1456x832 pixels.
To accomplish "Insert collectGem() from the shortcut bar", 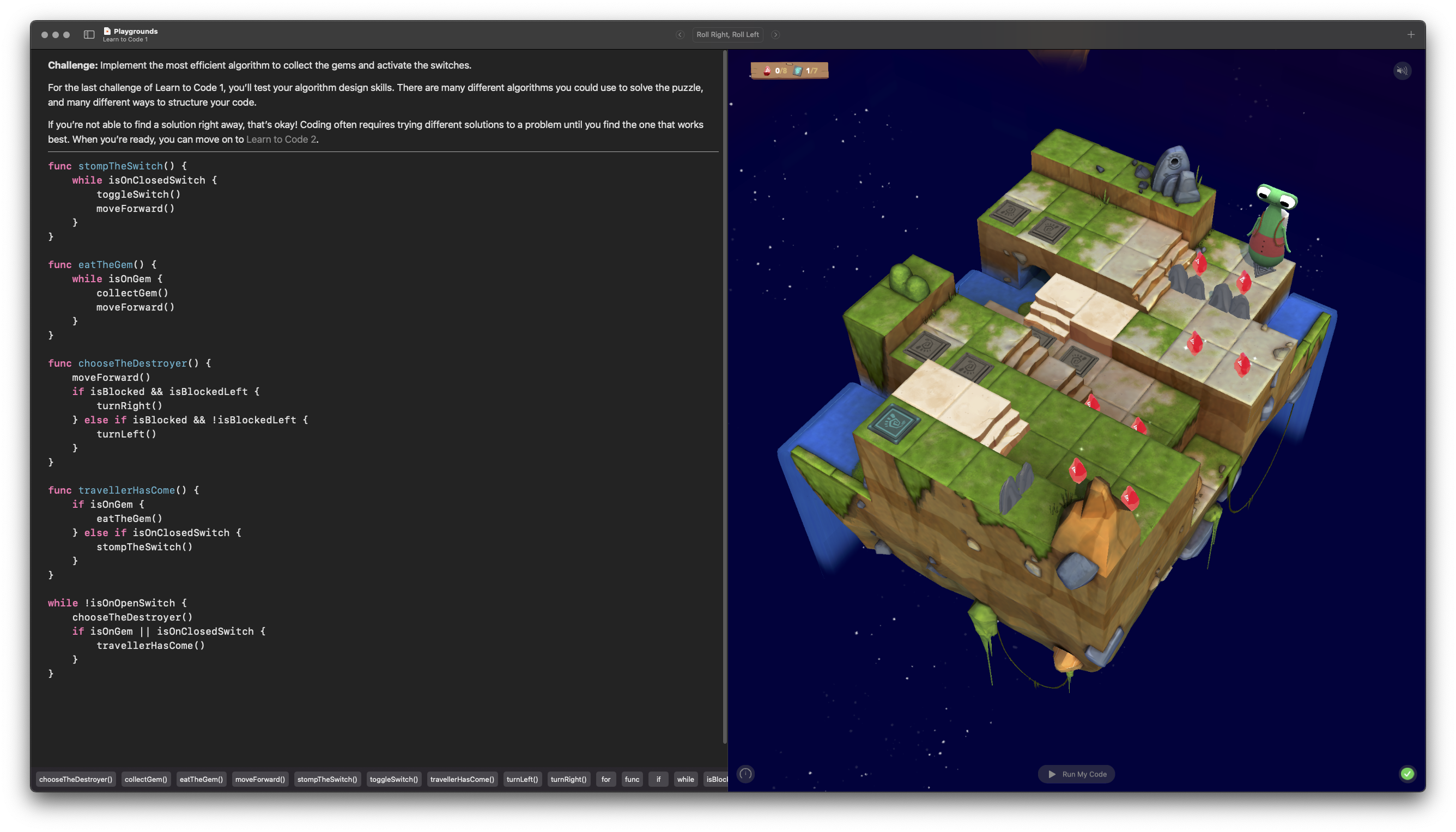I will 145,779.
